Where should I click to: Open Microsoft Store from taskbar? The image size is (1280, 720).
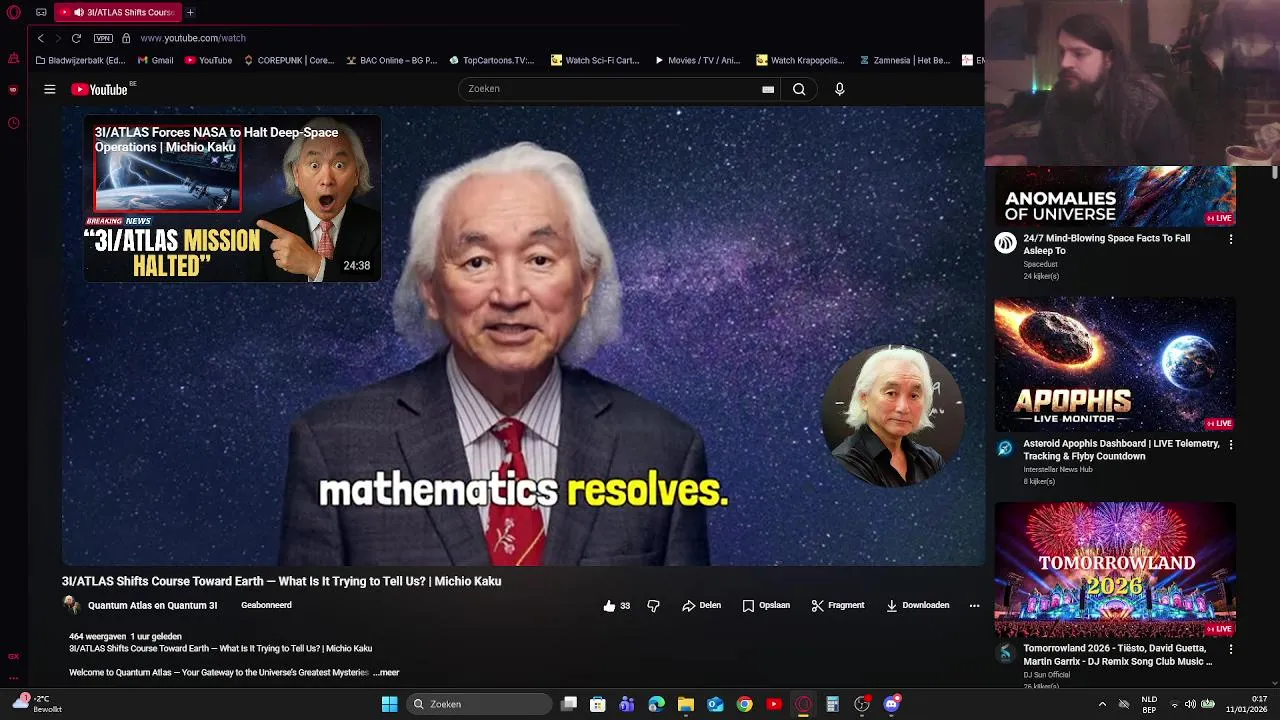597,704
